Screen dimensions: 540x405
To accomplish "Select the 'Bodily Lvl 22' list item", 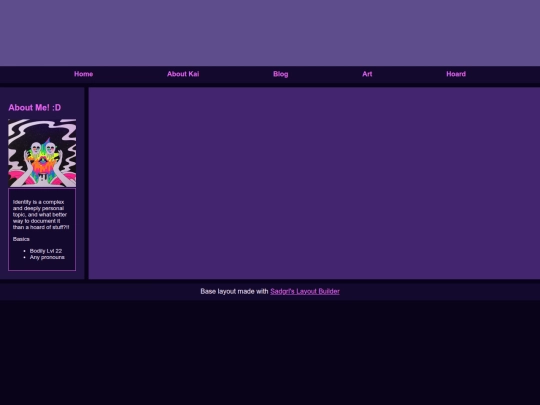I will click(x=46, y=251).
